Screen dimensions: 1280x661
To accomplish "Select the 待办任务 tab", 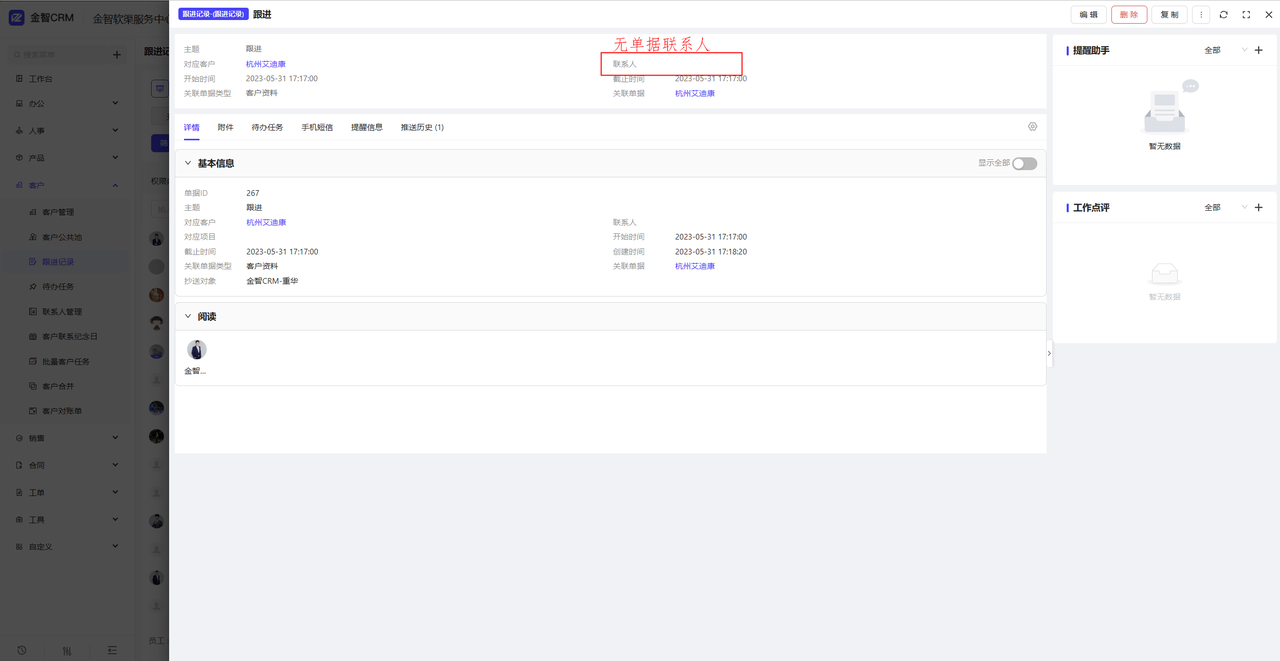I will pyautogui.click(x=267, y=128).
